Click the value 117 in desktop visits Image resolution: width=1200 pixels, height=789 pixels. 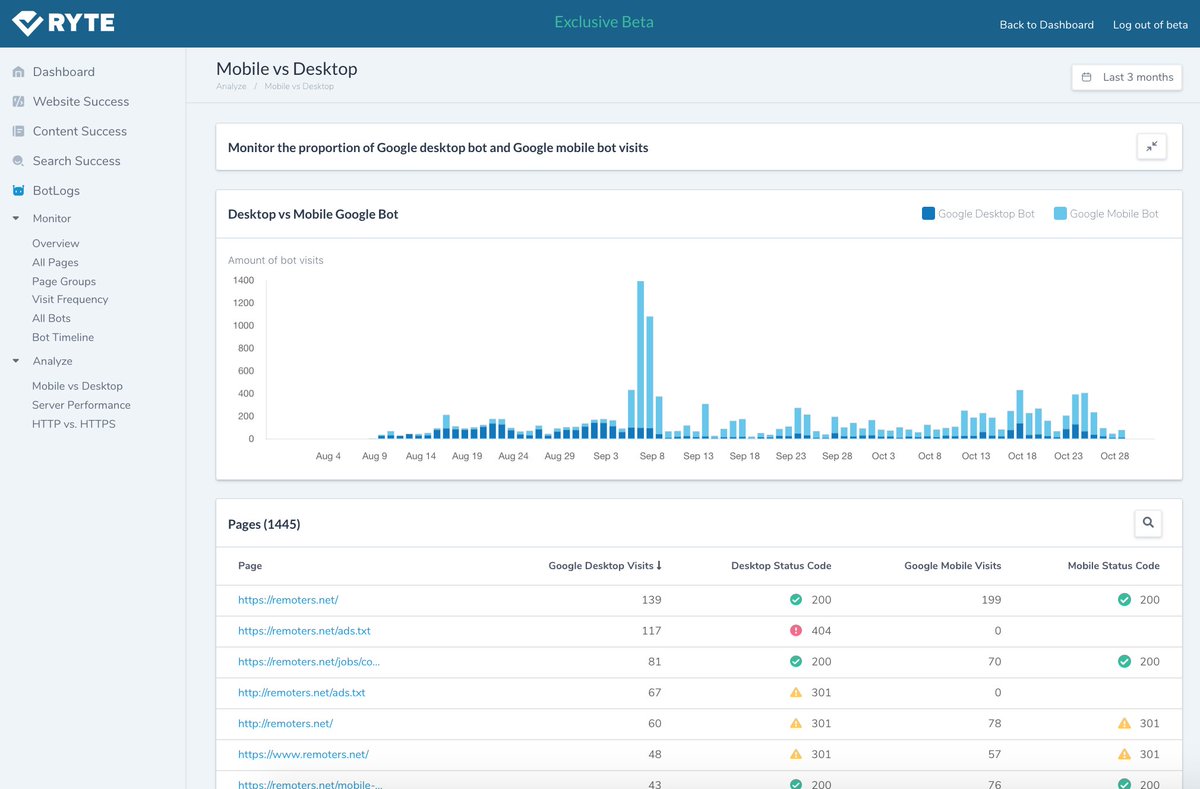pos(651,631)
